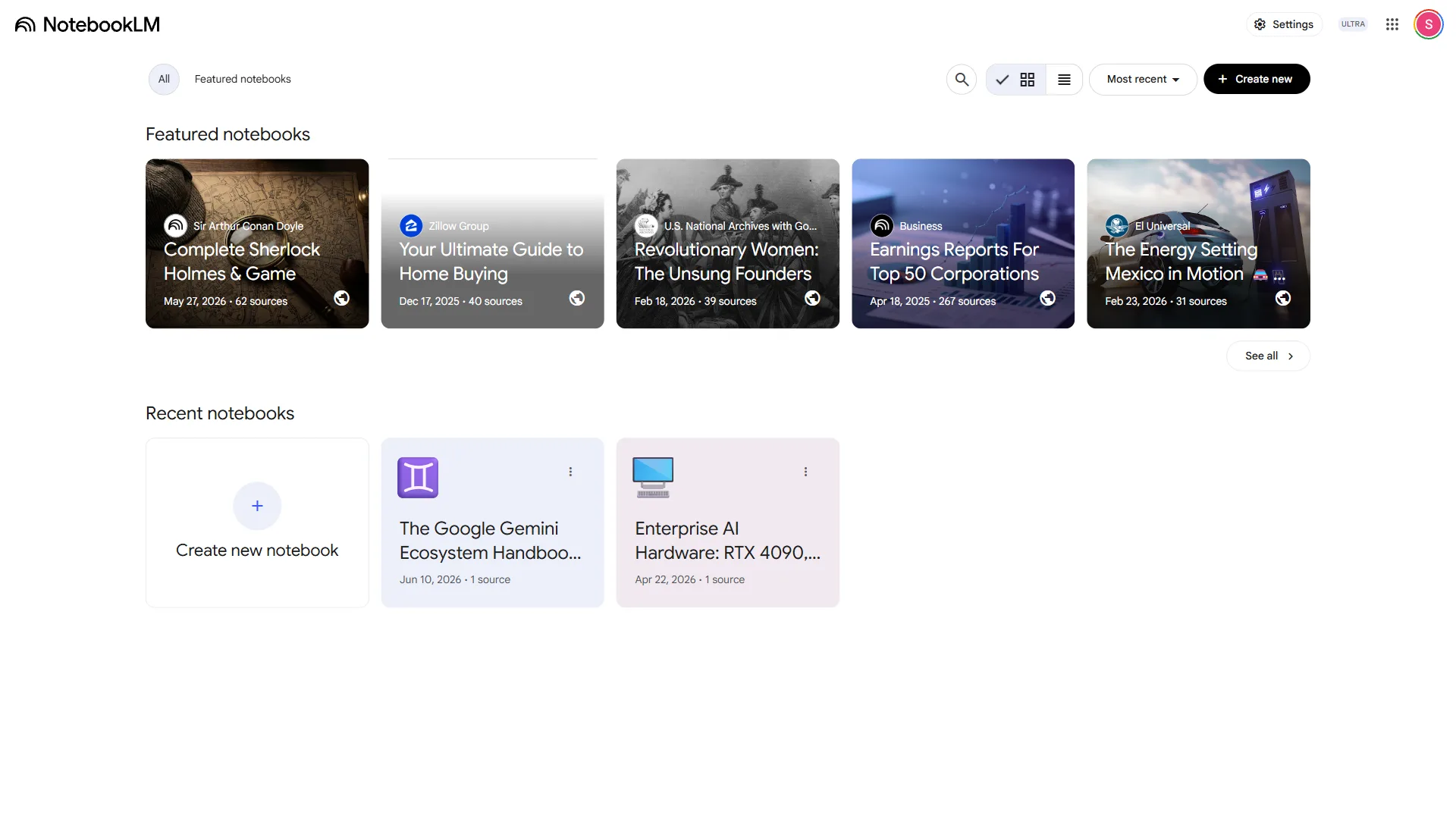Open more options for Enterprise AI Hardware notebook
Image resolution: width=1456 pixels, height=819 pixels.
coord(805,472)
